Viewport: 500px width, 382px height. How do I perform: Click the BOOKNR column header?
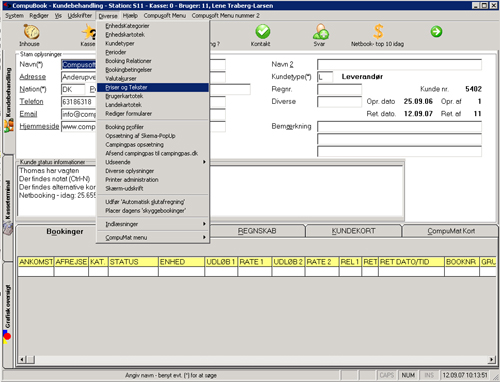tap(462, 262)
